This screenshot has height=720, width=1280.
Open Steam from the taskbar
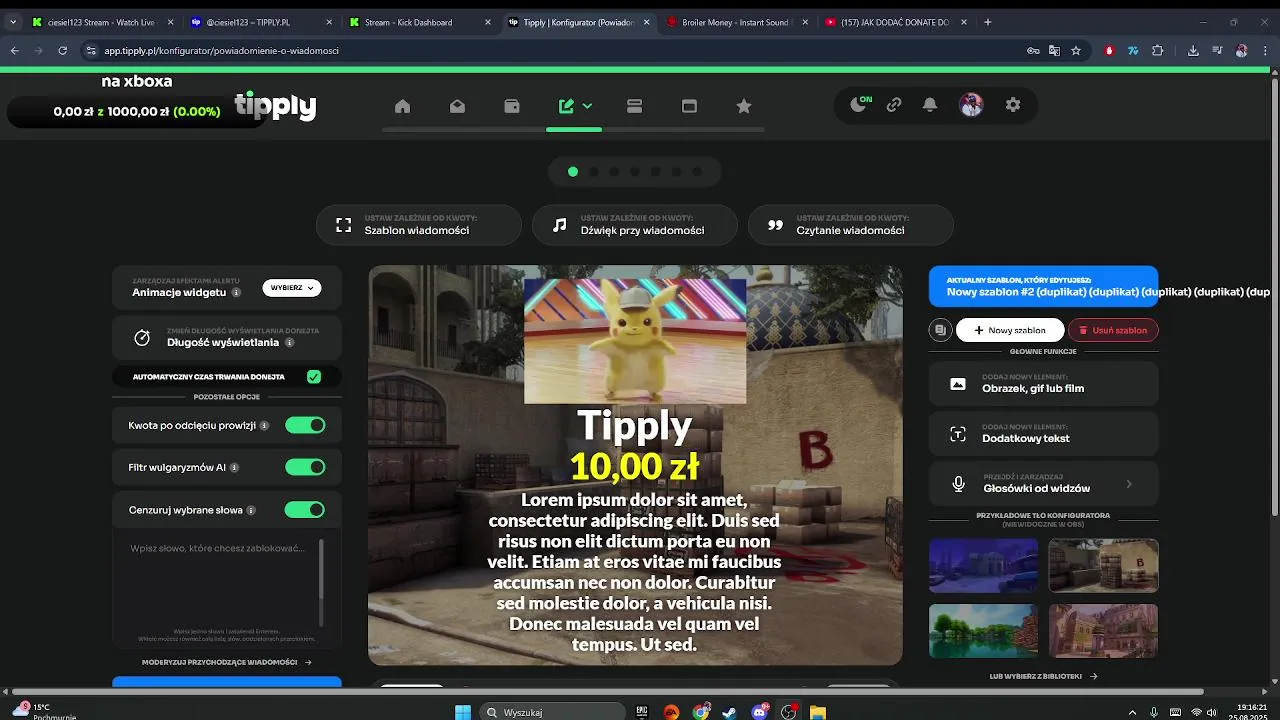pos(731,712)
